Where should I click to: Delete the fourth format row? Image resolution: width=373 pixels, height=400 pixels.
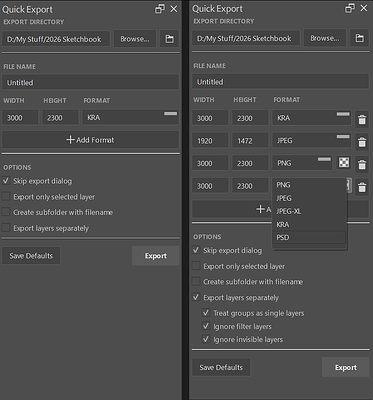tap(362, 187)
